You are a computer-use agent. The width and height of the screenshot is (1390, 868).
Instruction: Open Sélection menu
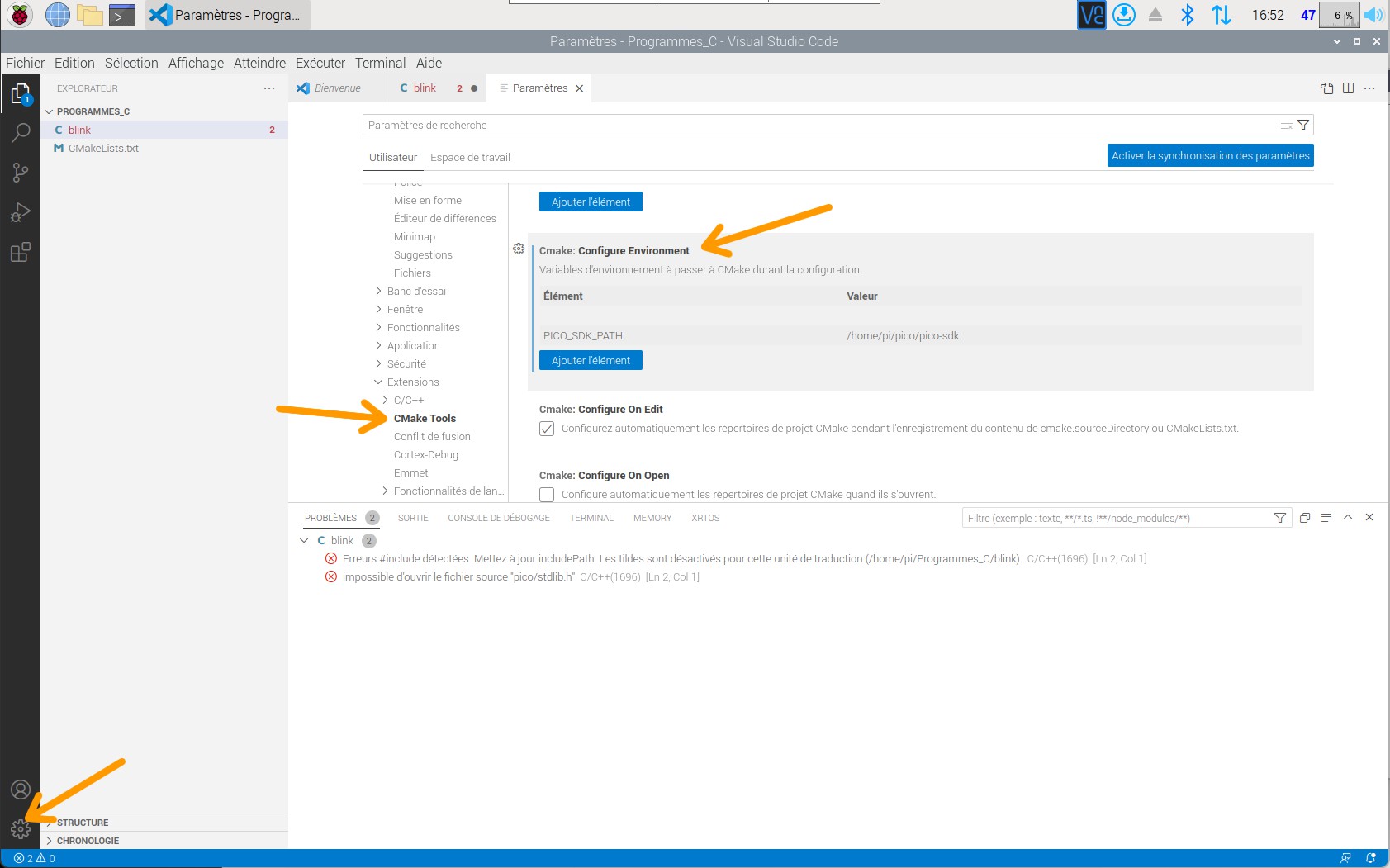[x=131, y=63]
